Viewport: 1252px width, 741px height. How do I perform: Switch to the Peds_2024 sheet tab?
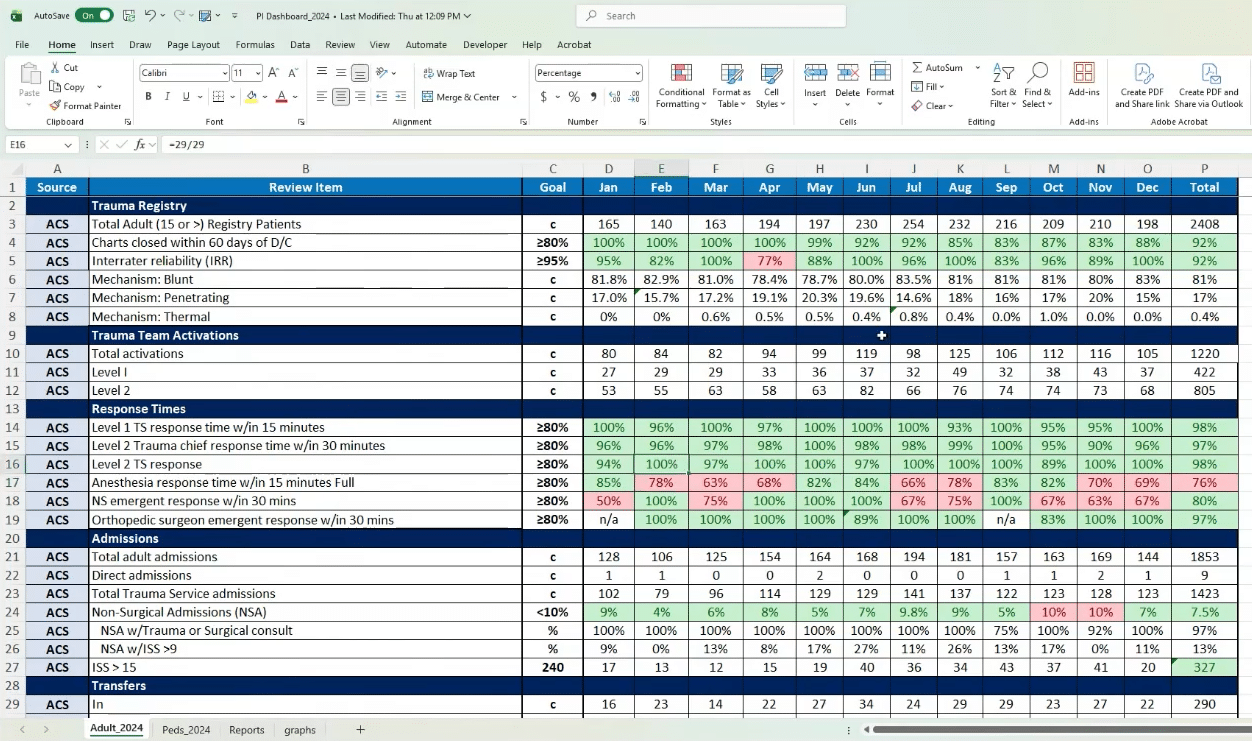tap(186, 730)
